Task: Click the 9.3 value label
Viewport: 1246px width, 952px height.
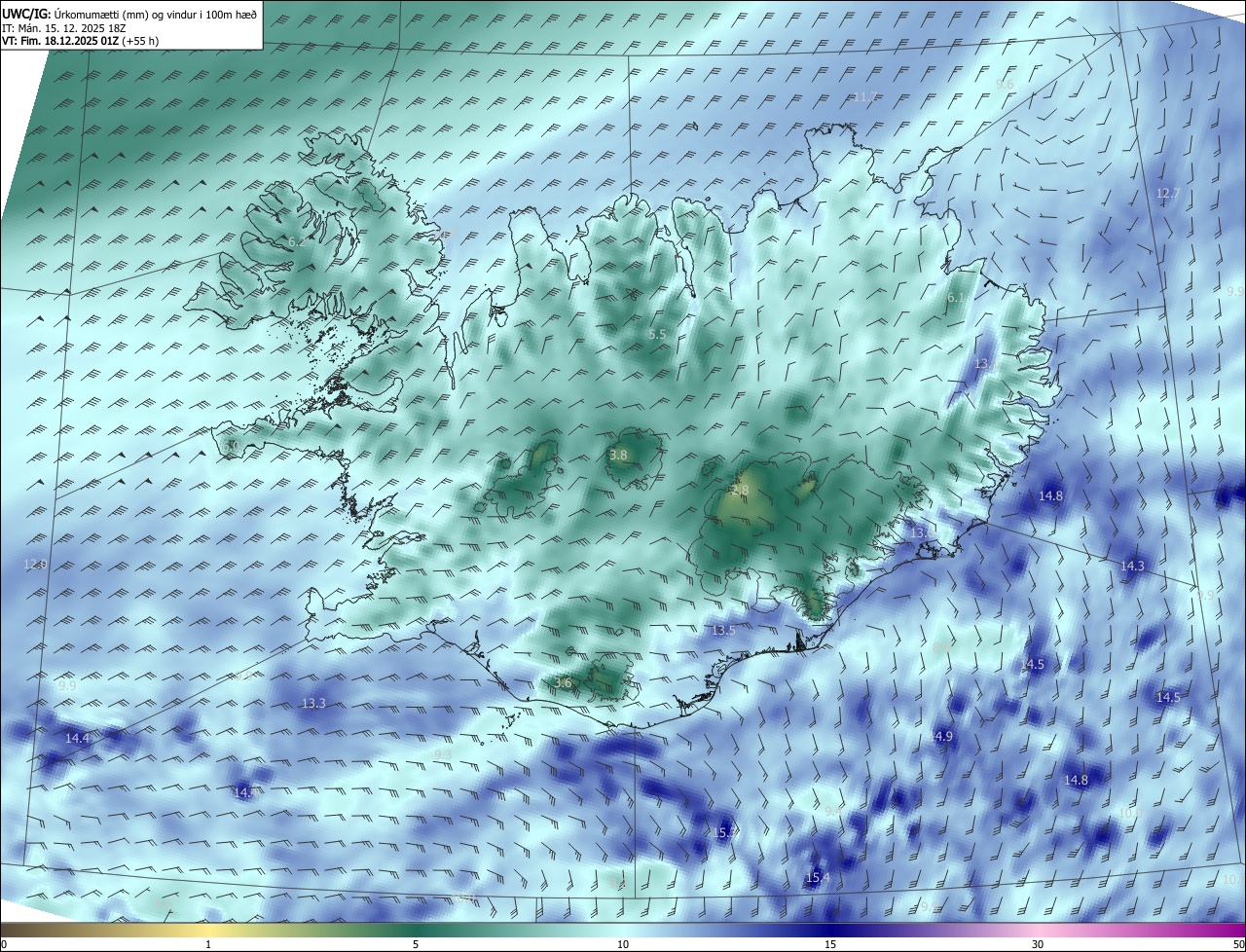Action: click(x=443, y=754)
